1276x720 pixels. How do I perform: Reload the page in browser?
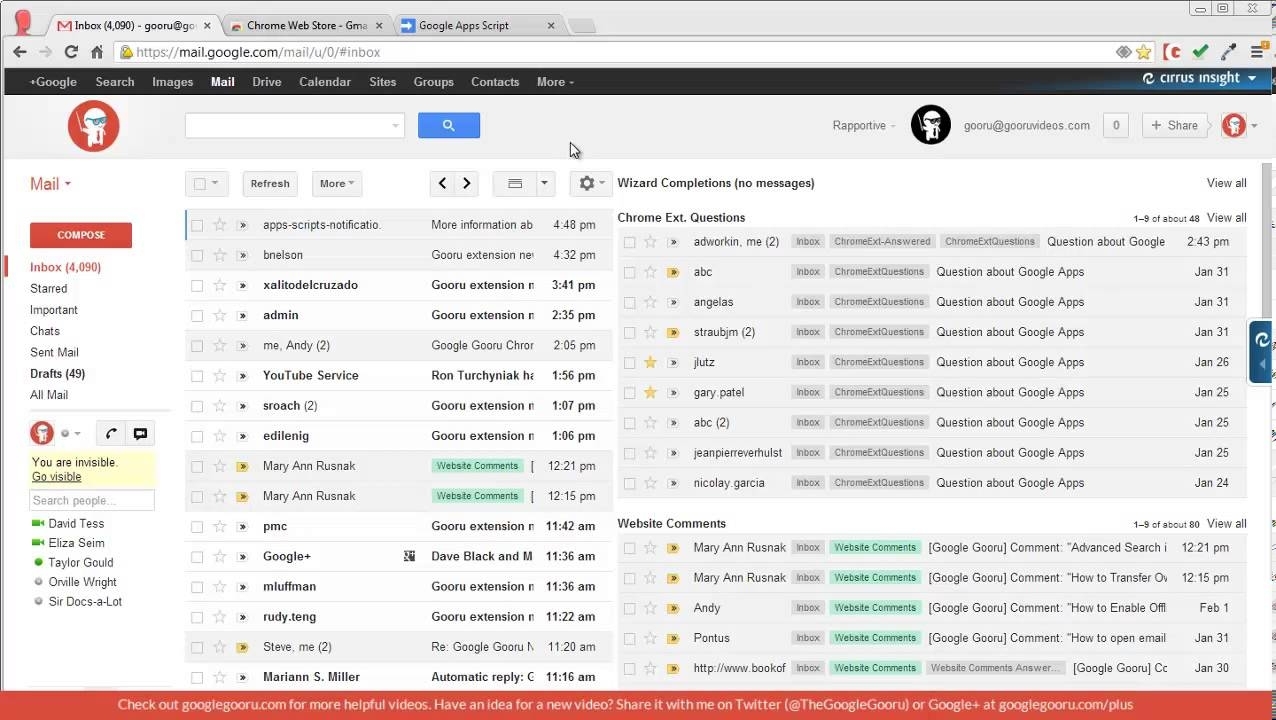tap(71, 52)
